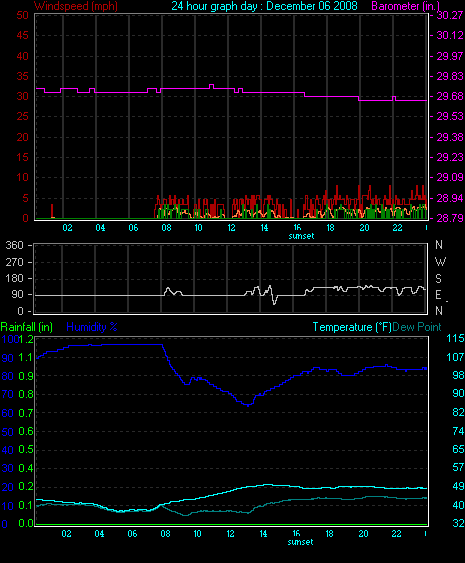The height and width of the screenshot is (563, 465).
Task: Select temperature scale value "49"
Action: point(458,486)
